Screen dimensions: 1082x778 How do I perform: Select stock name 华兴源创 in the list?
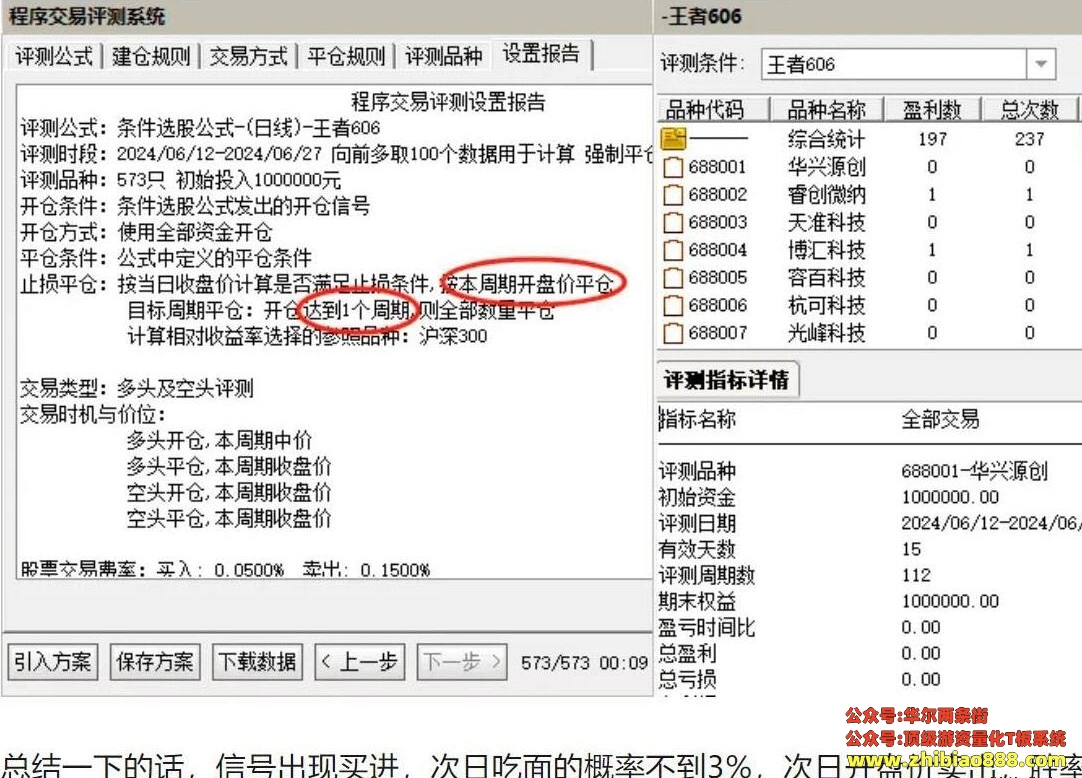point(826,166)
